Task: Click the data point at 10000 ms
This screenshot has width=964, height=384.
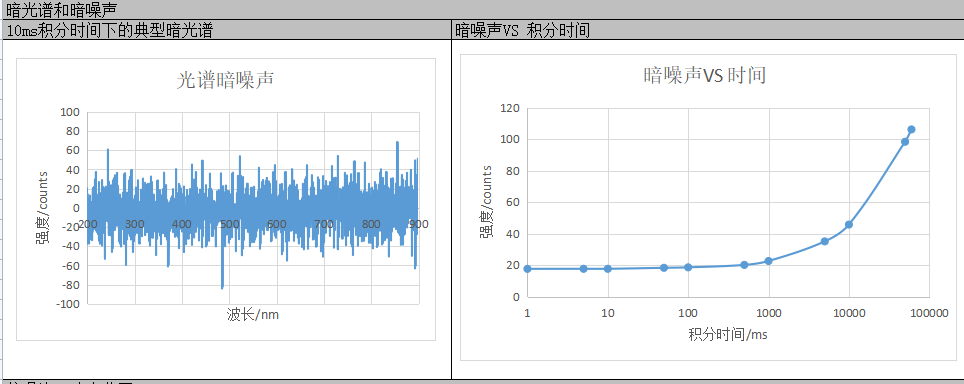Action: pyautogui.click(x=849, y=224)
